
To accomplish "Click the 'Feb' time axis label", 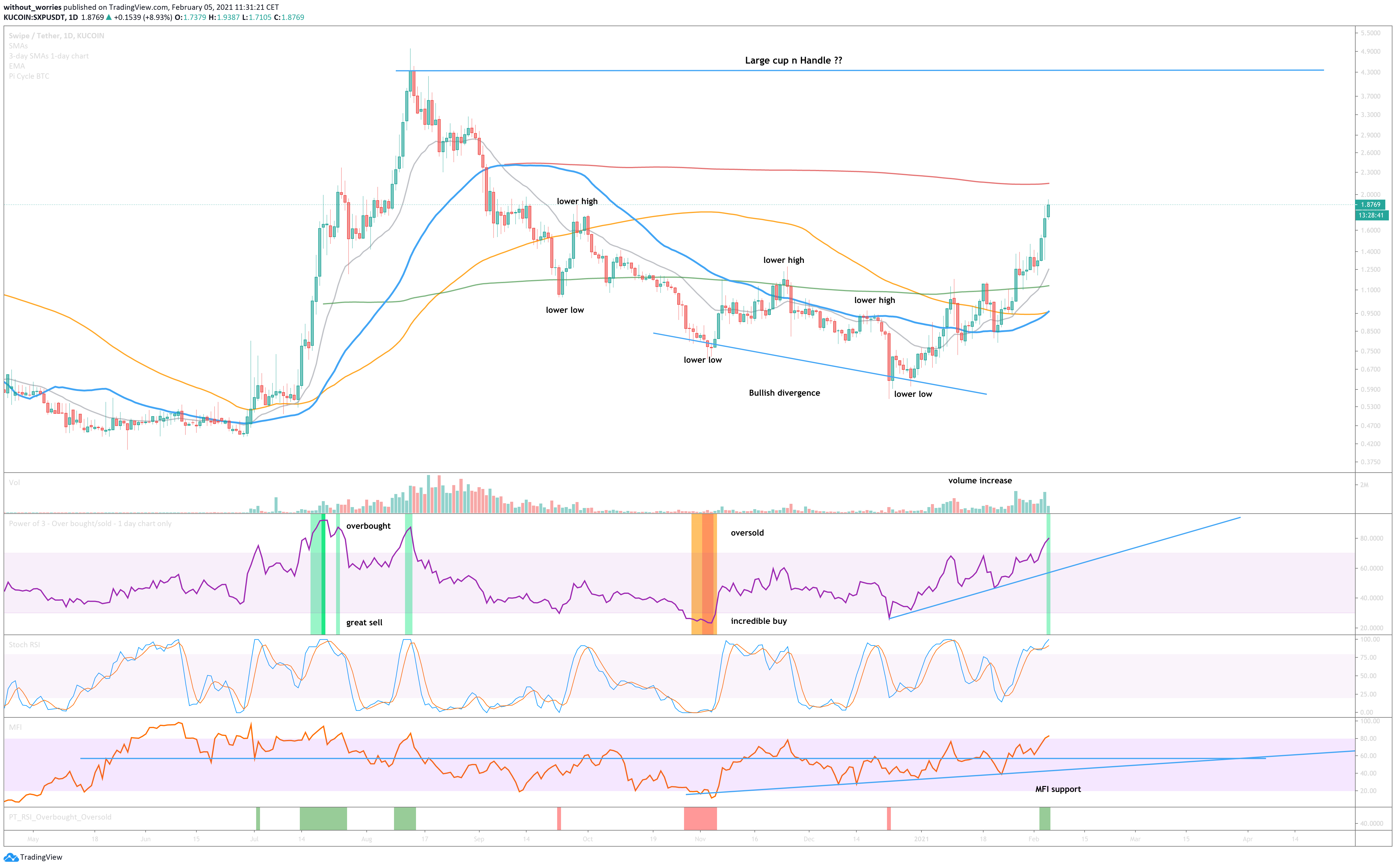I will pyautogui.click(x=1034, y=839).
